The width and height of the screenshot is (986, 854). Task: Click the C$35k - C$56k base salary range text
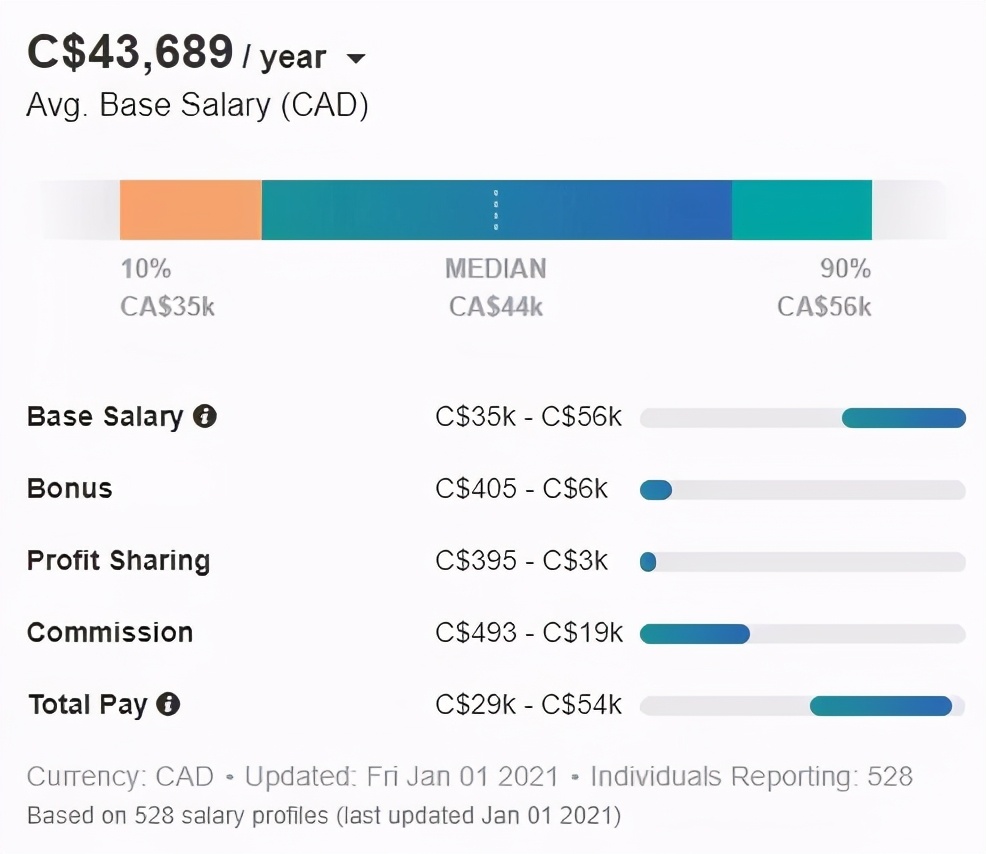pos(528,416)
